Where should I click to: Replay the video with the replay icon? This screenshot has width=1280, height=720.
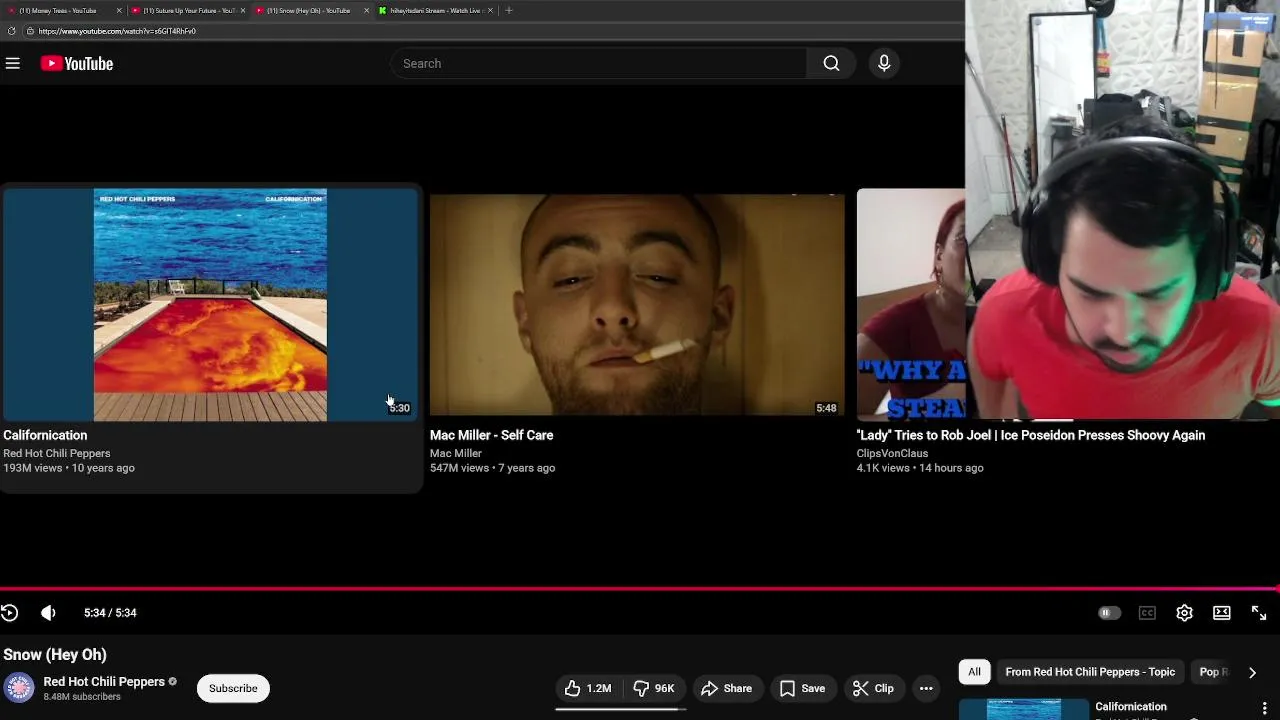pos(10,613)
